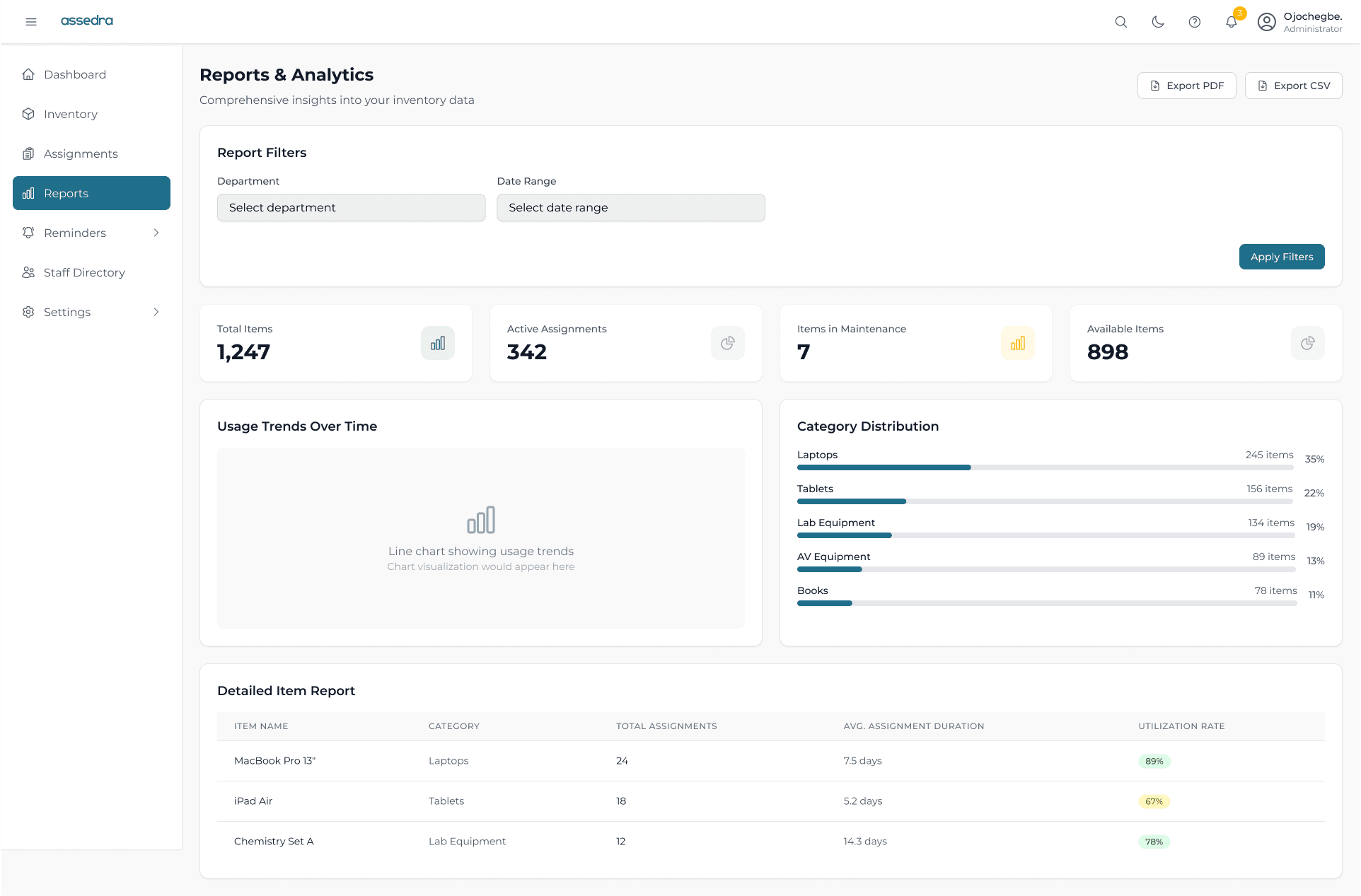Open Reminders menu label in sidebar
Screen dimensions: 1361x896
coord(75,233)
